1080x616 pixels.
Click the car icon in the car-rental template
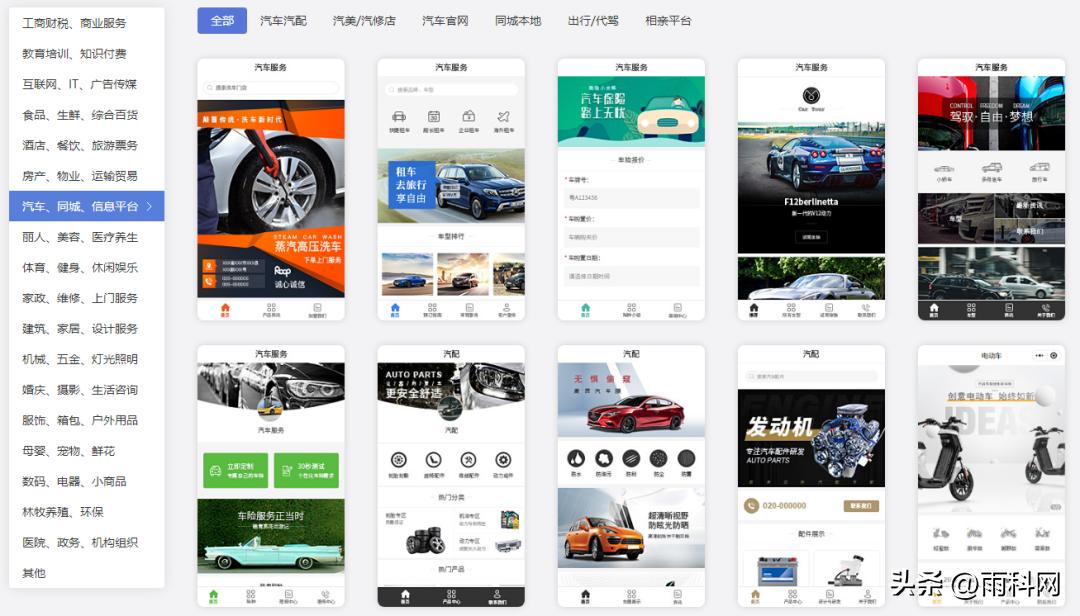399,116
